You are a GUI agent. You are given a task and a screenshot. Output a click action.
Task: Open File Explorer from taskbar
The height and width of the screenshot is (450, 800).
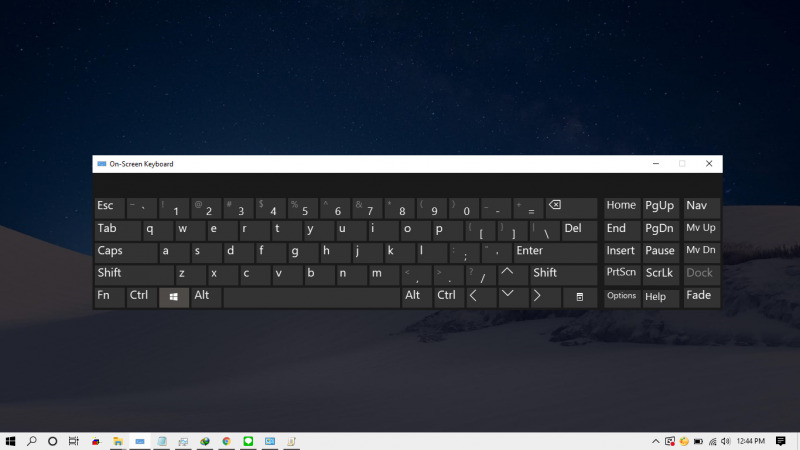[x=118, y=441]
